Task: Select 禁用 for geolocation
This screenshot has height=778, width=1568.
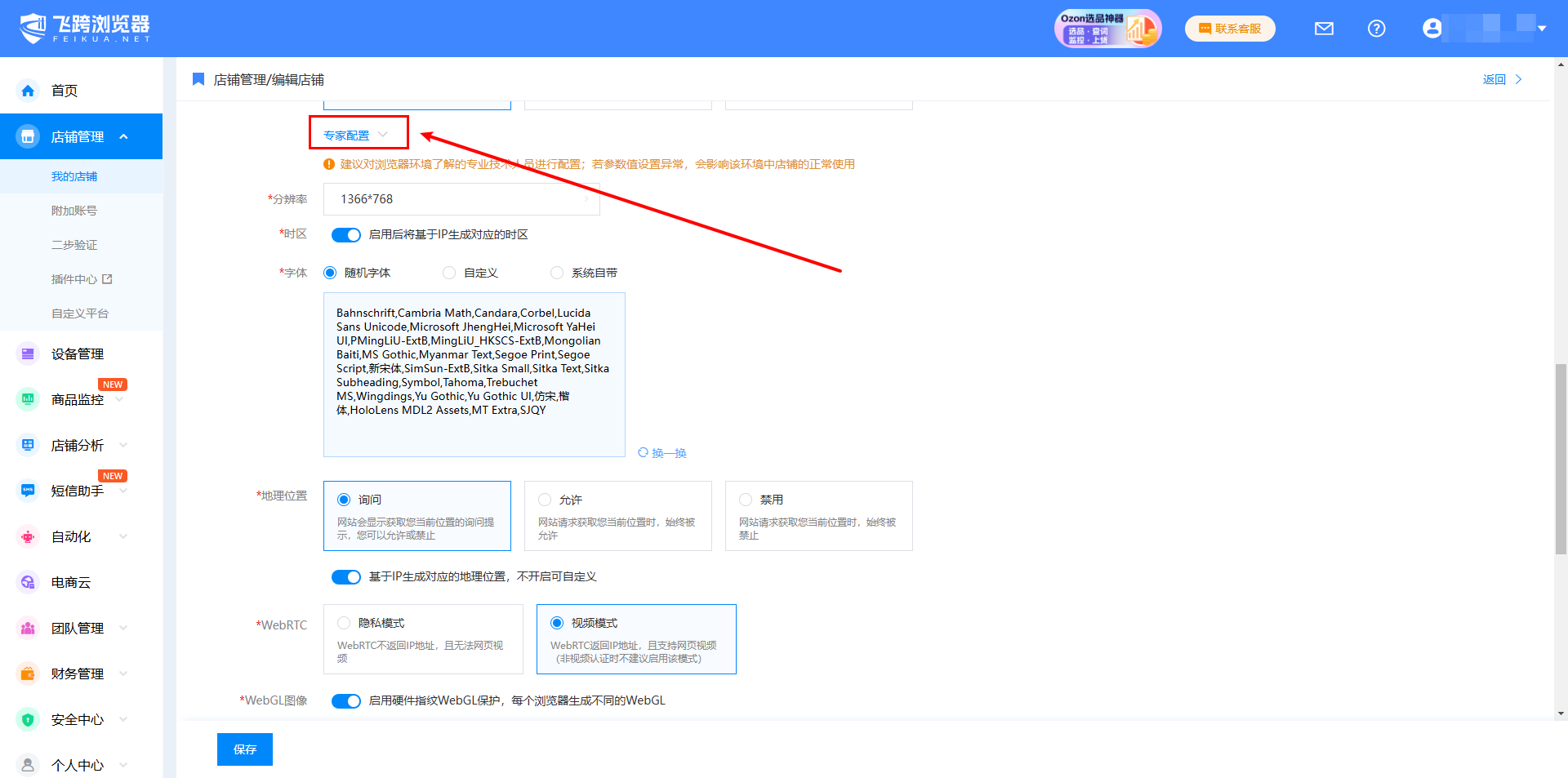Action: (746, 500)
